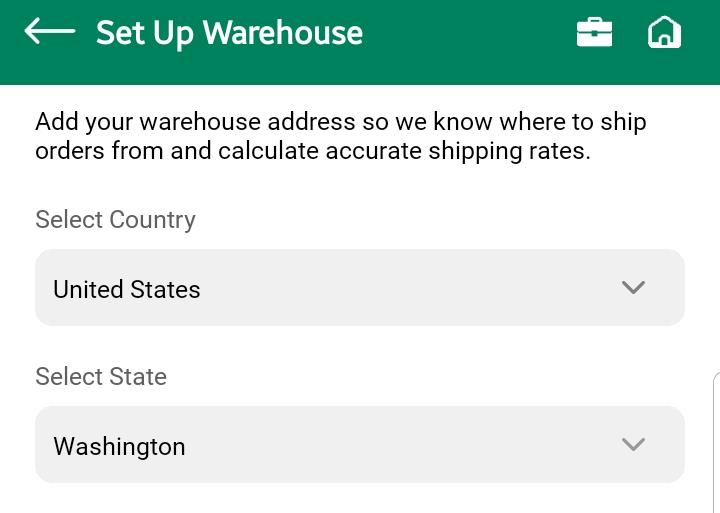The image size is (720, 513).
Task: Go back using the header arrow
Action: tap(49, 32)
